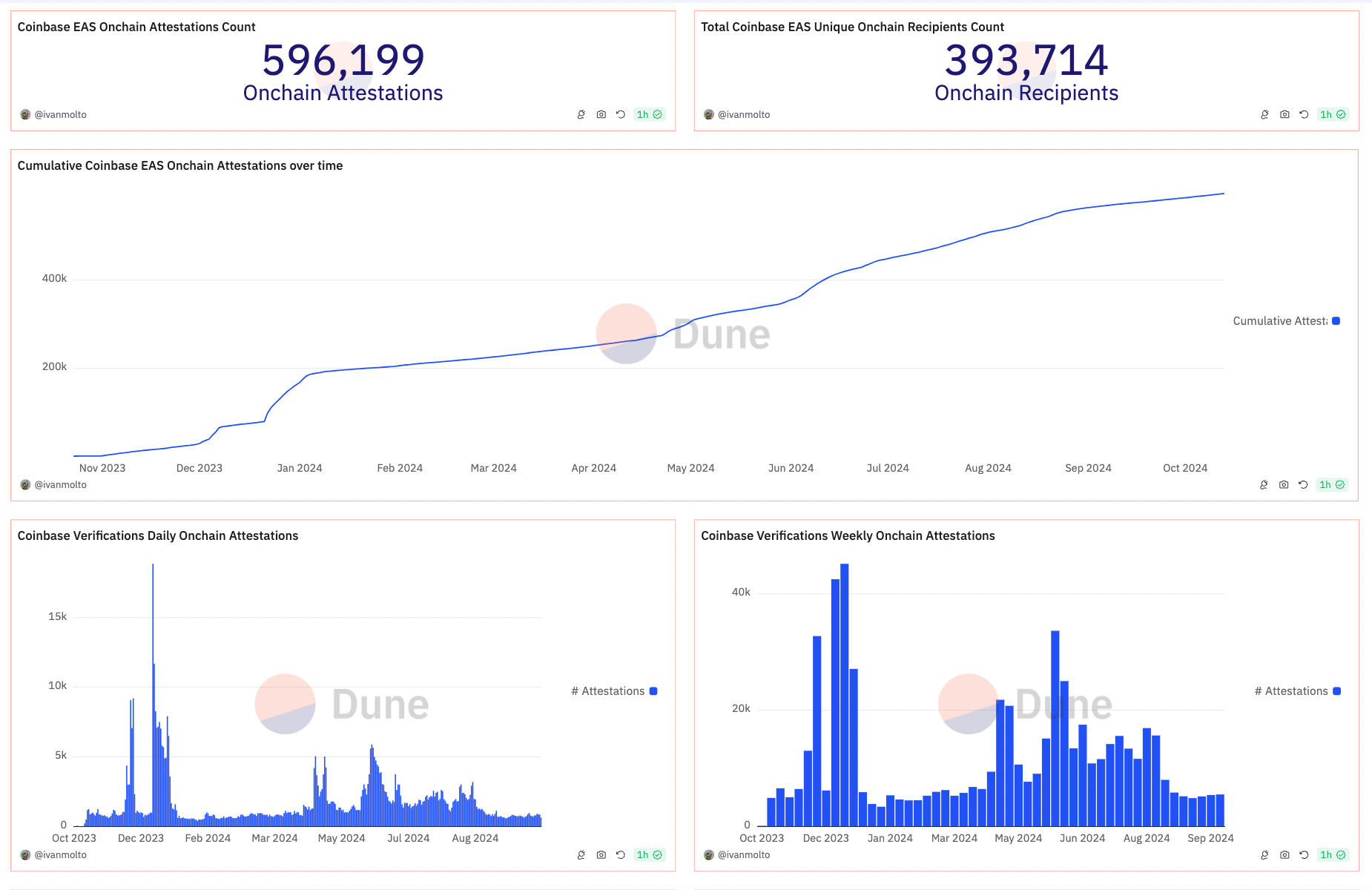The height and width of the screenshot is (890, 1372).
Task: Click refresh icon in Weekly Attestations chart
Action: point(1304,854)
